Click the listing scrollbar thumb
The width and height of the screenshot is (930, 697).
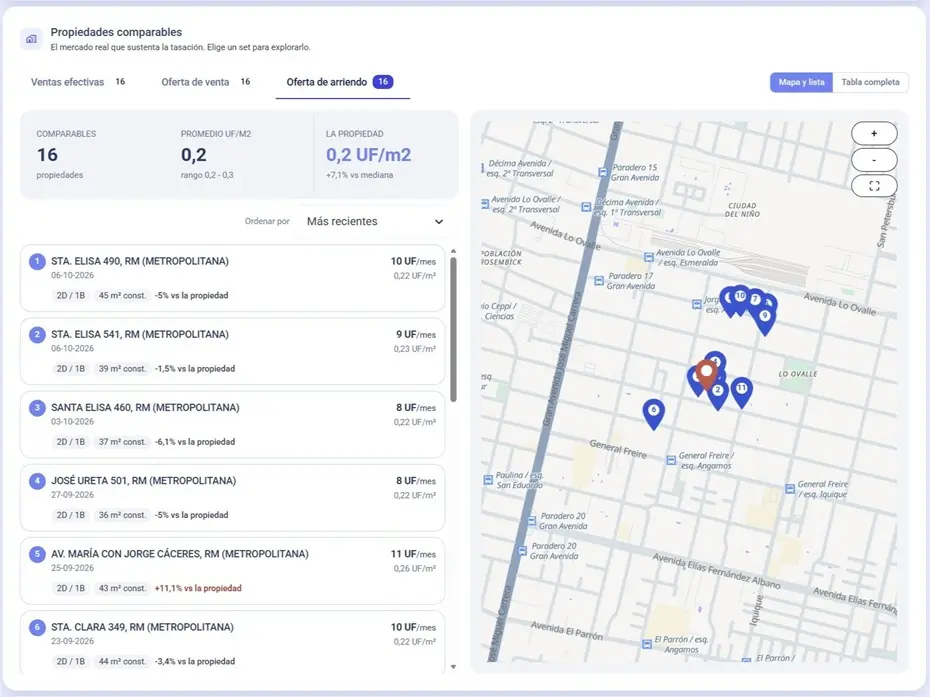pyautogui.click(x=453, y=329)
